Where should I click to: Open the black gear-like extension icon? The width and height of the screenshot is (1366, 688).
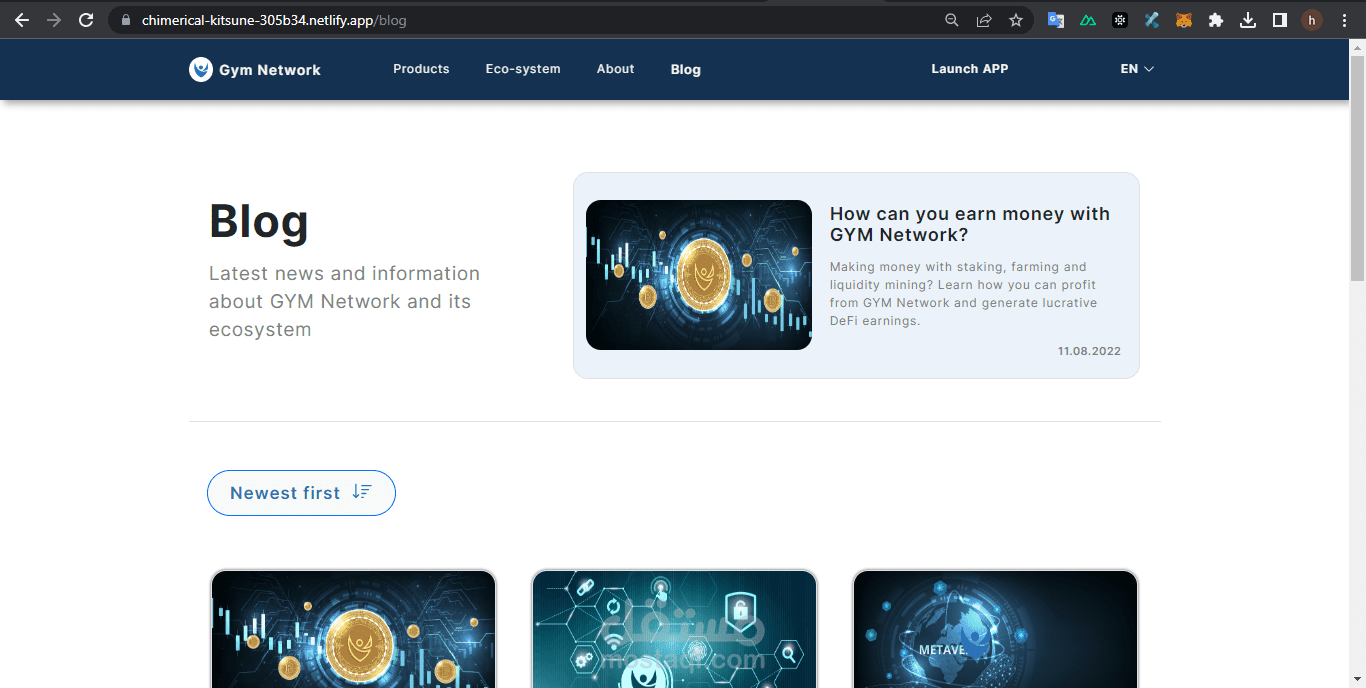1120,20
